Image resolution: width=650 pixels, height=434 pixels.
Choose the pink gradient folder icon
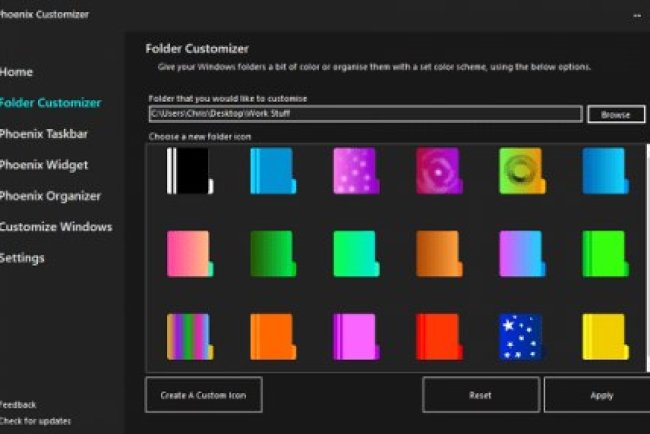[189, 254]
